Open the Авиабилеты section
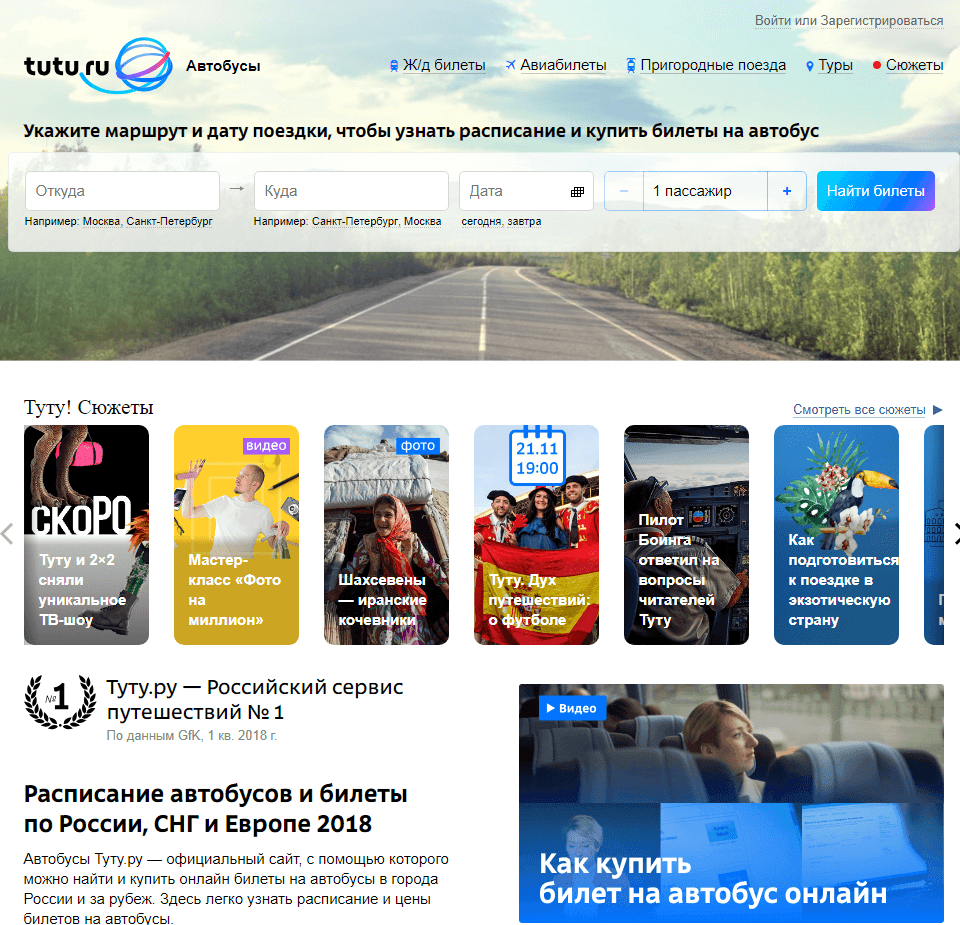The image size is (960, 925). click(563, 66)
